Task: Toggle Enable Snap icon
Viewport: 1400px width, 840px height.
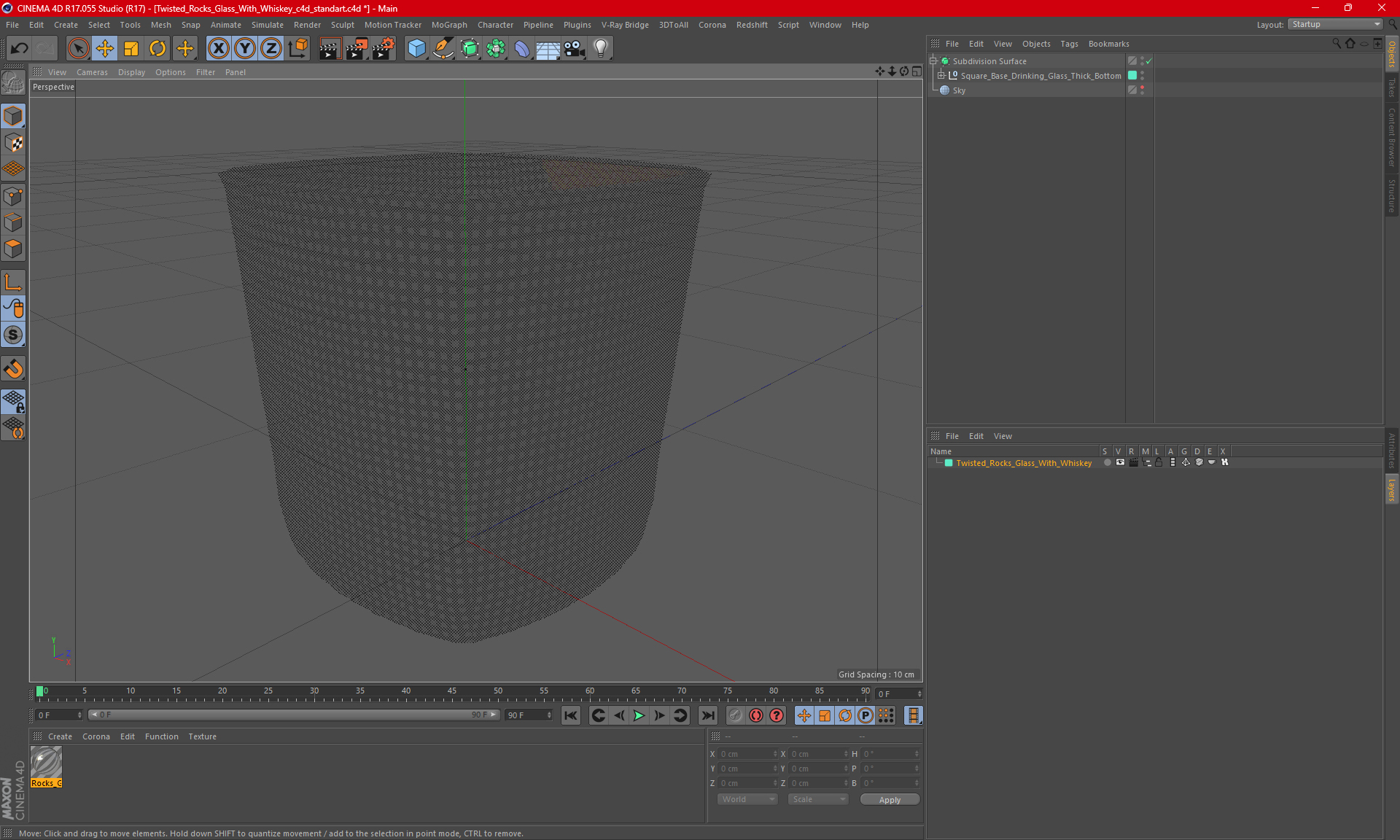Action: 13,335
